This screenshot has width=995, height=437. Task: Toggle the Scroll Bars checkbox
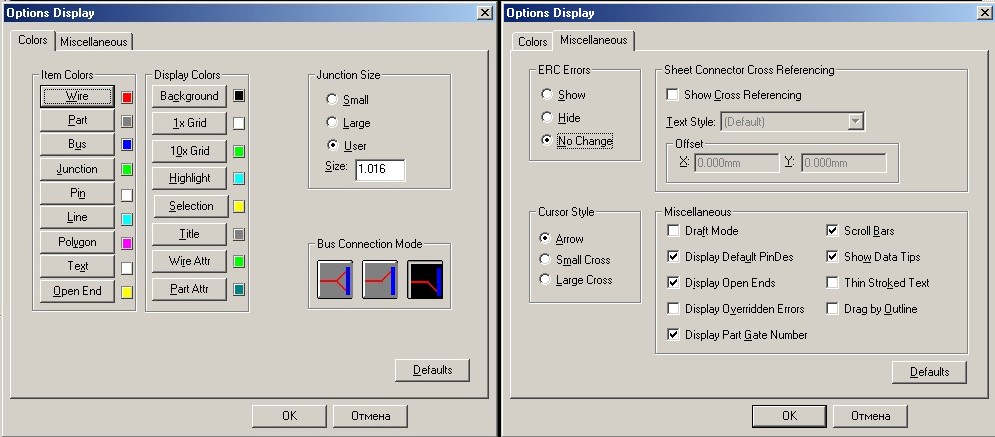point(833,231)
